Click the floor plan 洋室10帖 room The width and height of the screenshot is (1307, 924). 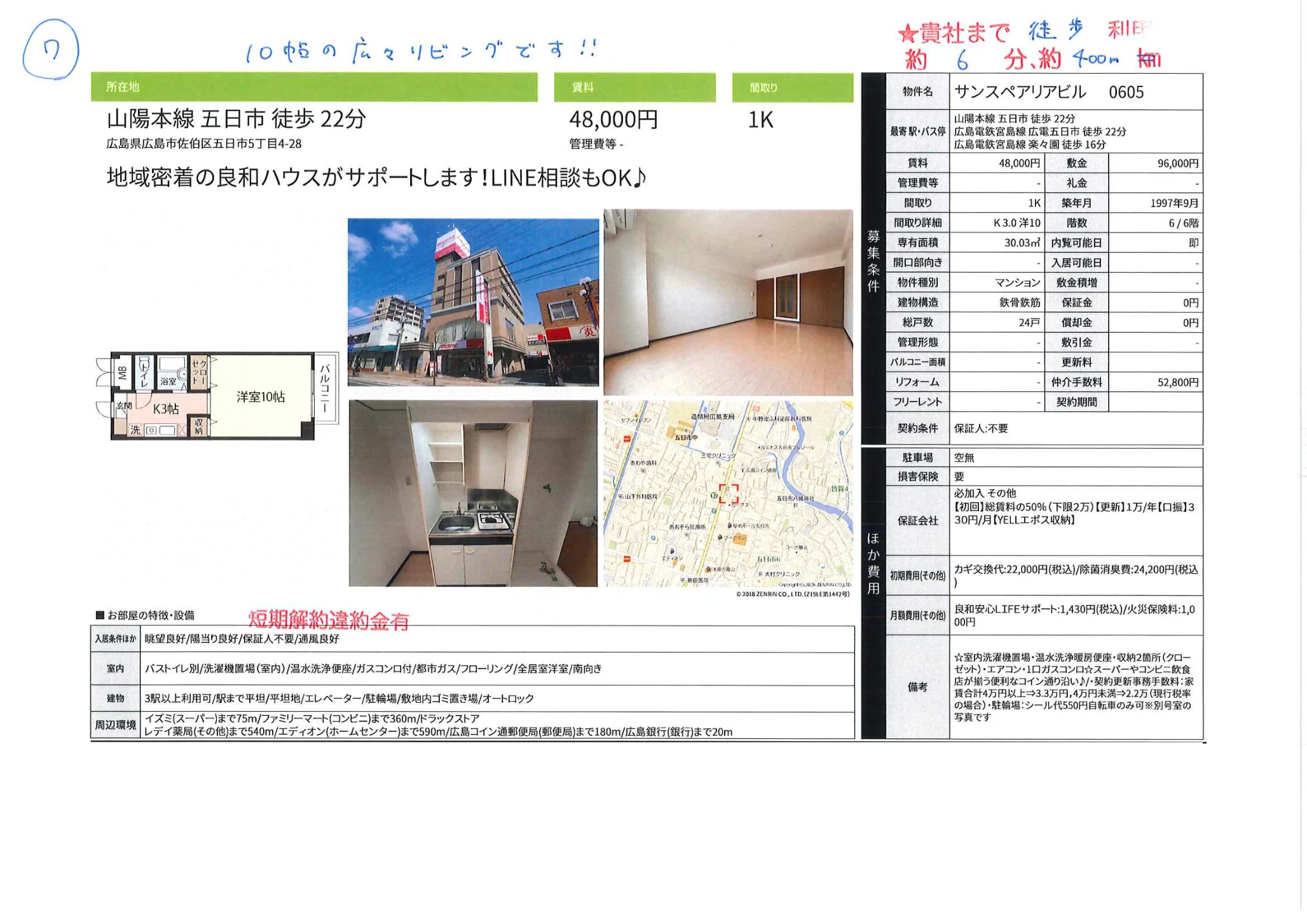pos(261,397)
